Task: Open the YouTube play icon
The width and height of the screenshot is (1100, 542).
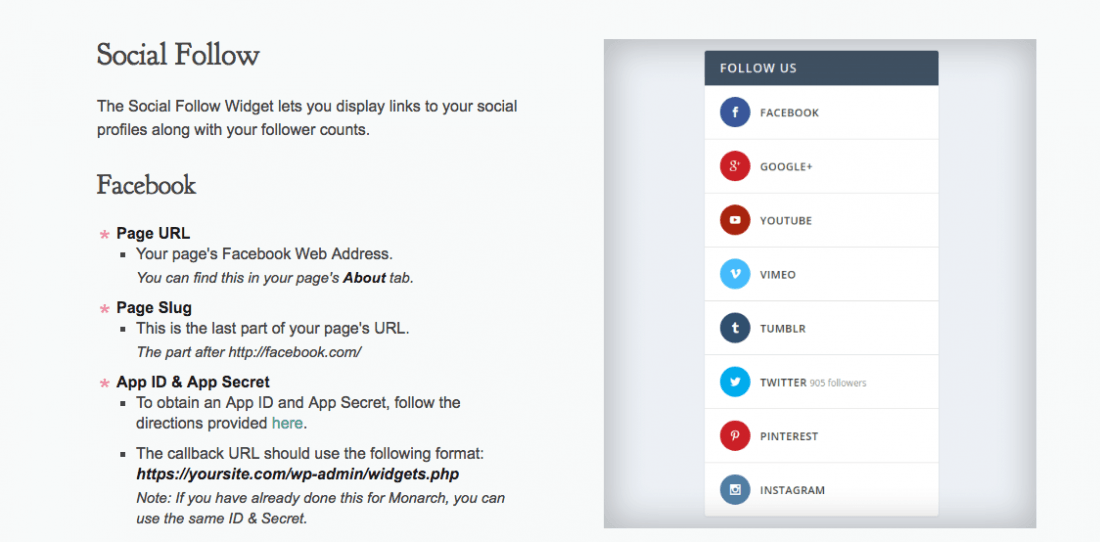Action: point(735,220)
